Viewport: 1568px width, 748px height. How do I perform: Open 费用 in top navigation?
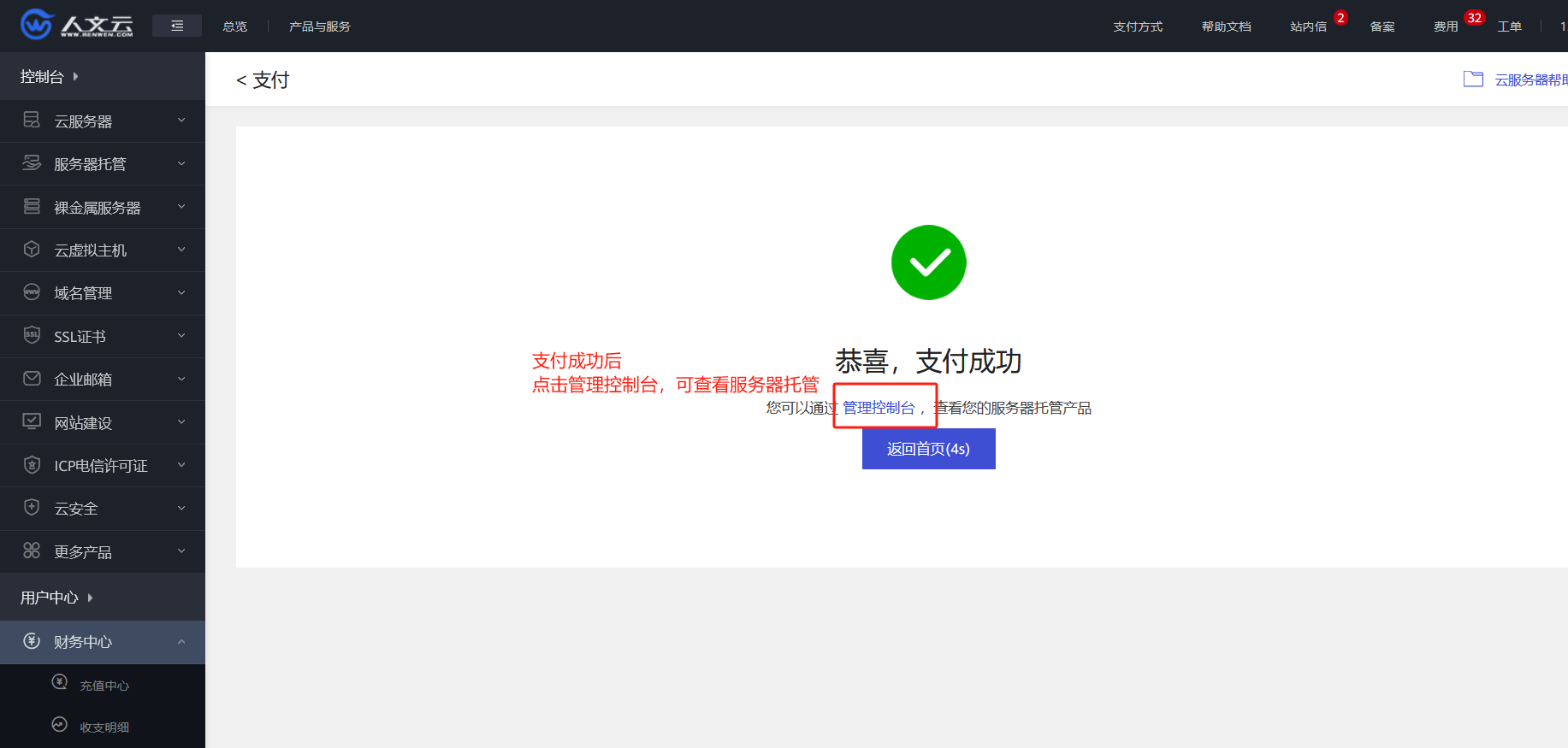[1446, 27]
